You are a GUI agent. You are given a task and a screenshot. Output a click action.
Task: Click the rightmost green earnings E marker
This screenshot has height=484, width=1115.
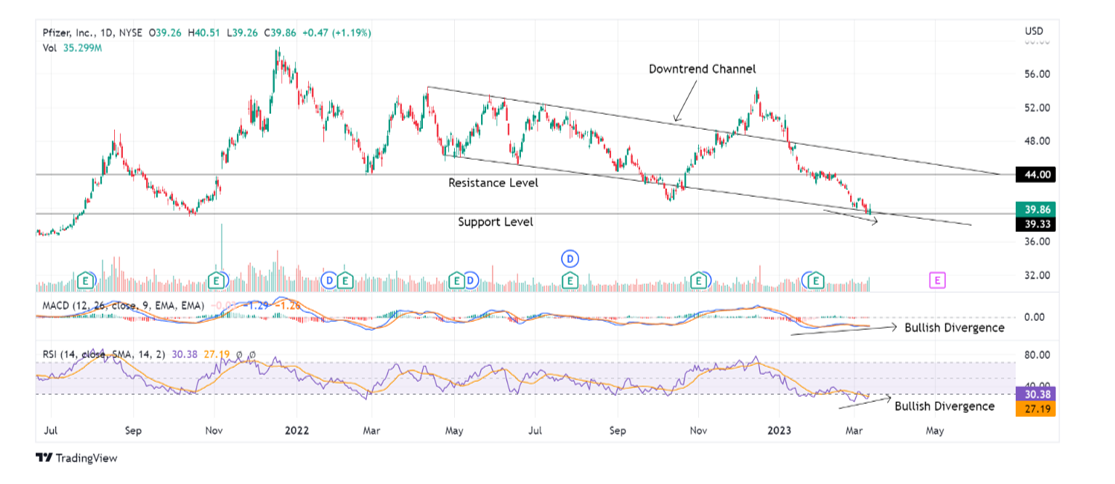pyautogui.click(x=817, y=281)
